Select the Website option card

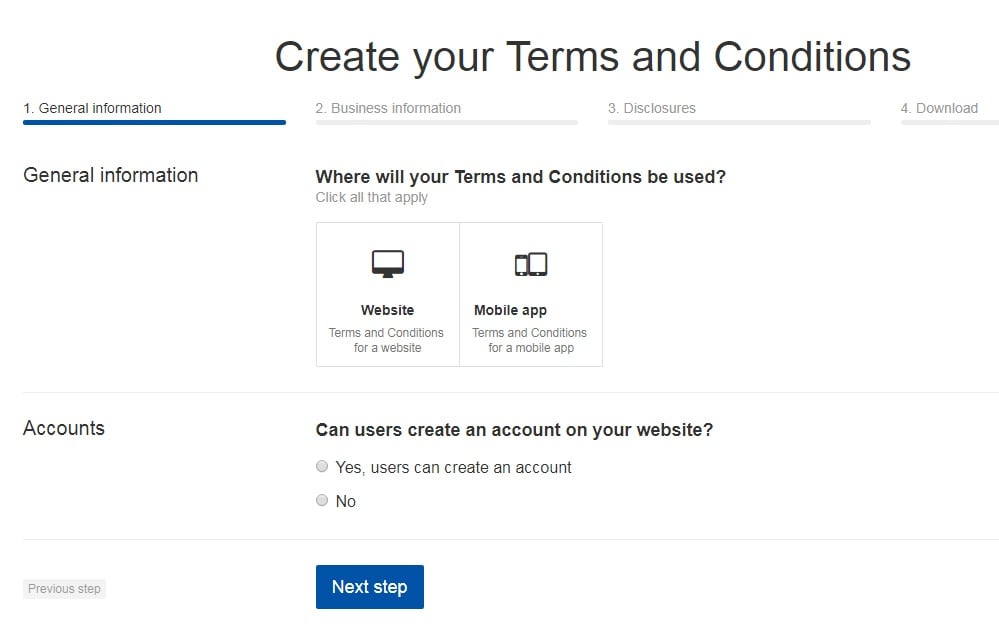(388, 294)
